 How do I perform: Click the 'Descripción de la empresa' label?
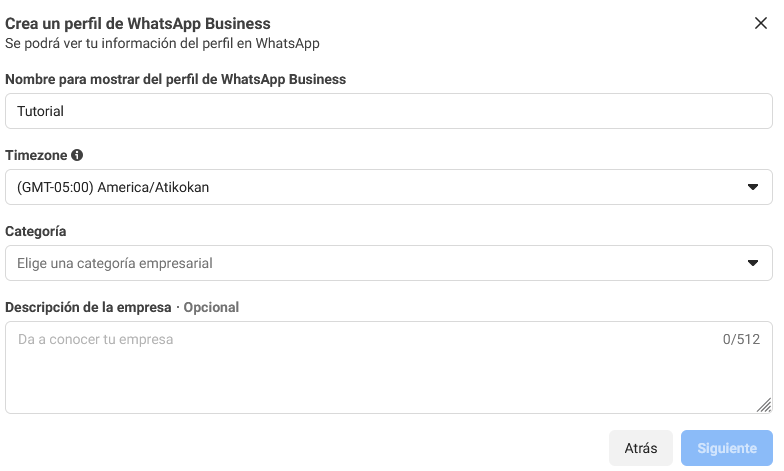pos(88,307)
